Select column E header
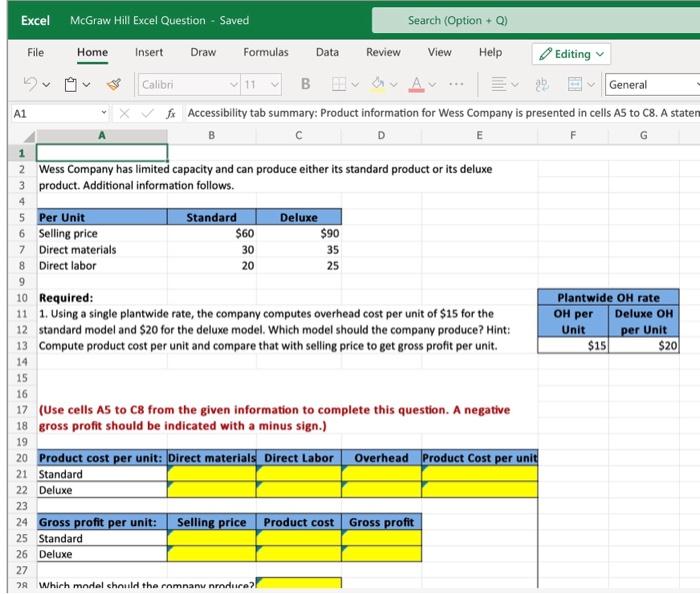Screen dimensions: 700x594 pyautogui.click(x=479, y=136)
